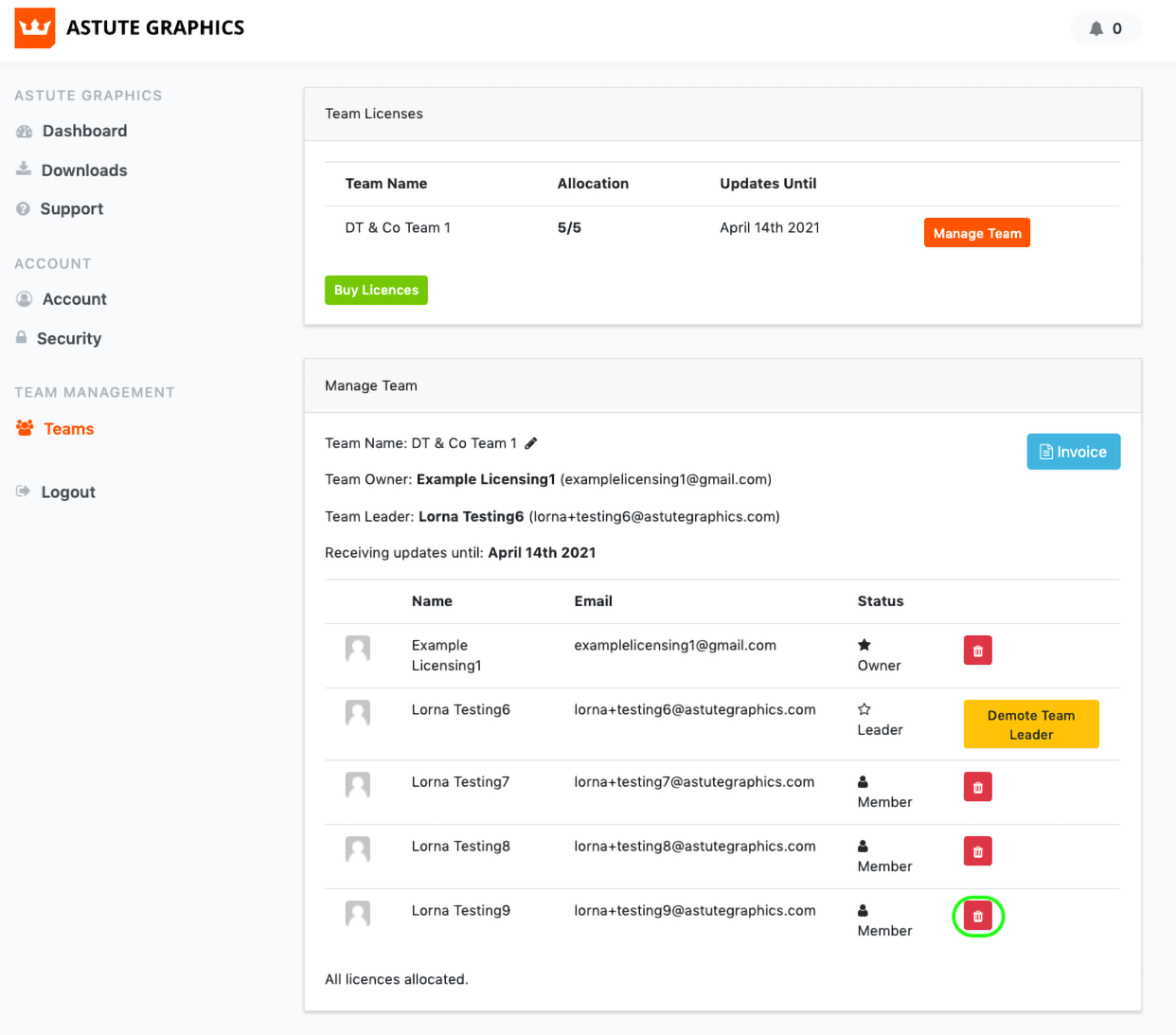Open the Support page

pyautogui.click(x=71, y=209)
